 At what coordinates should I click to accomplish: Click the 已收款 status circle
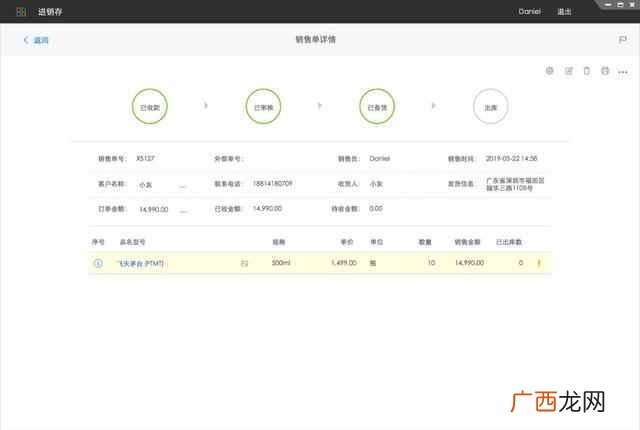[x=150, y=107]
